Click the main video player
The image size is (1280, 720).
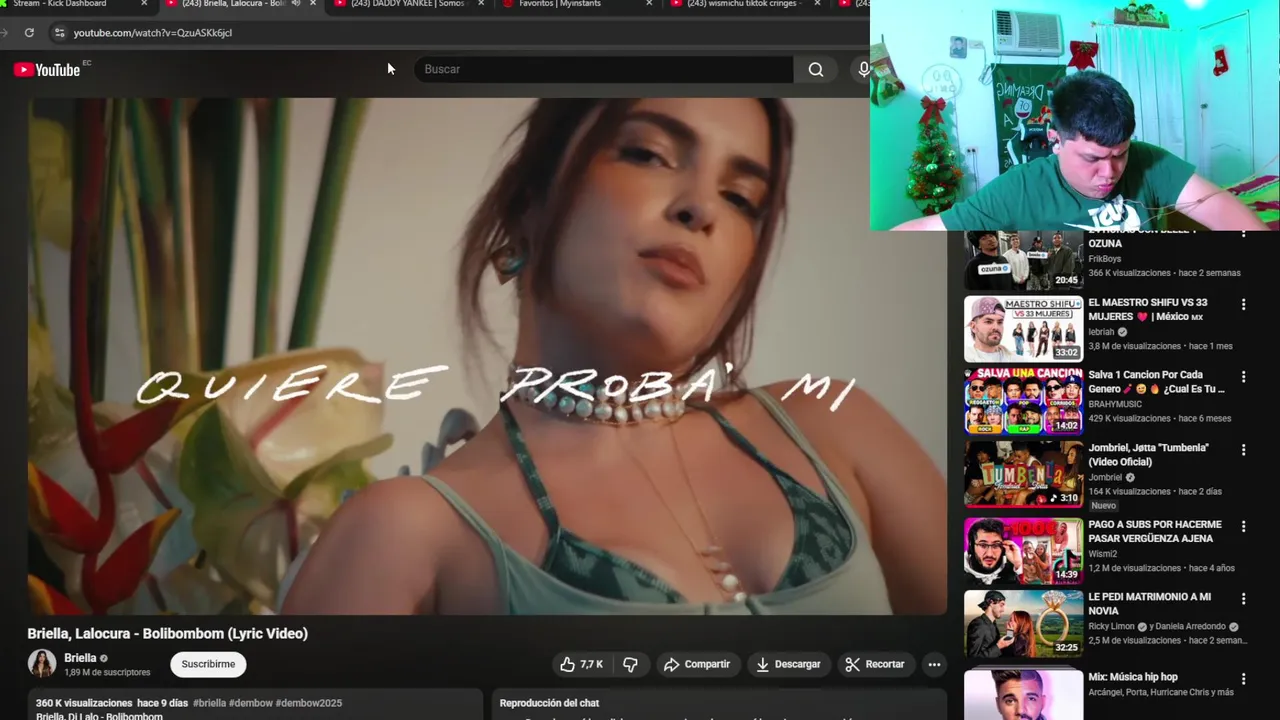point(487,356)
